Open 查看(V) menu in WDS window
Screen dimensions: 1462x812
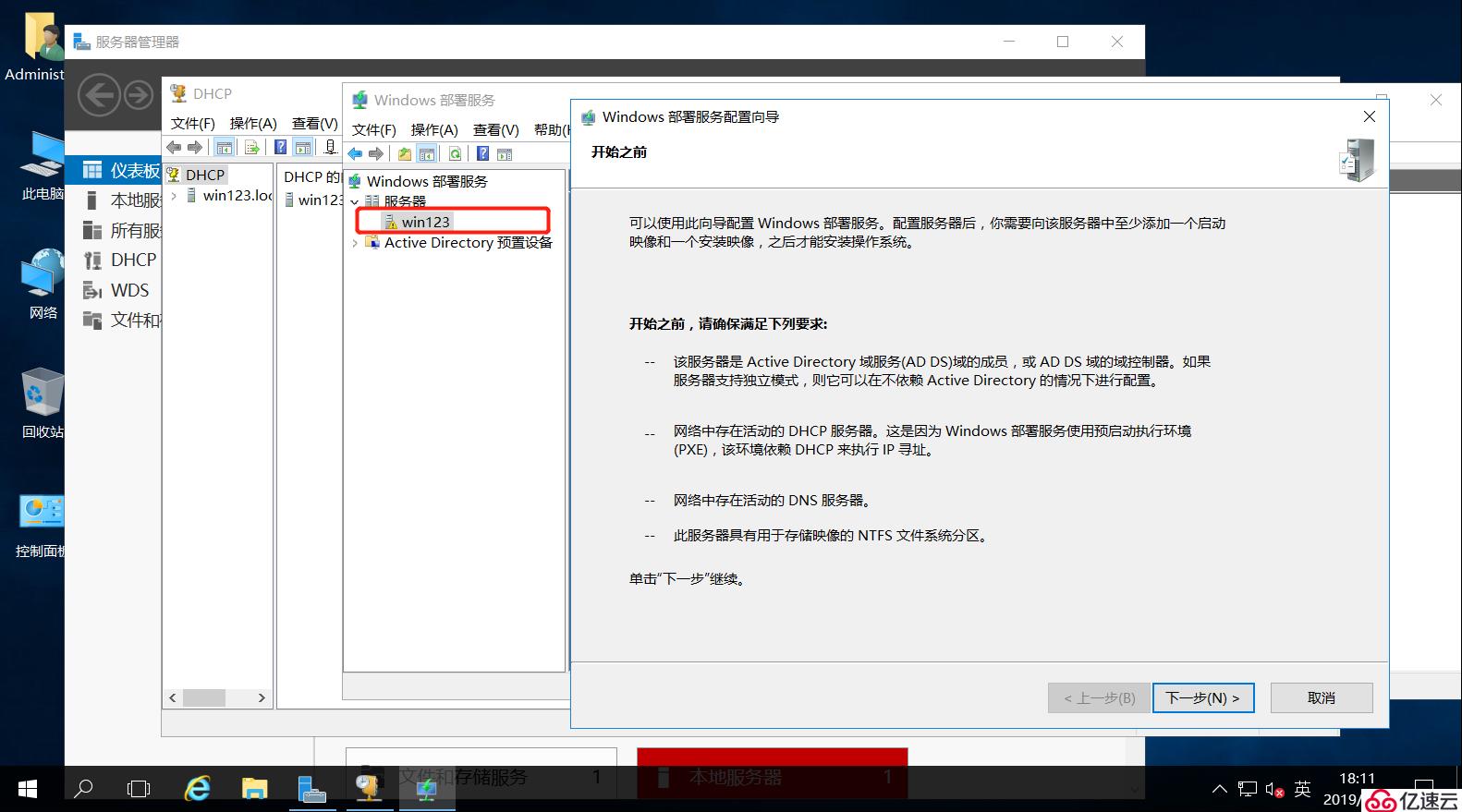point(496,130)
